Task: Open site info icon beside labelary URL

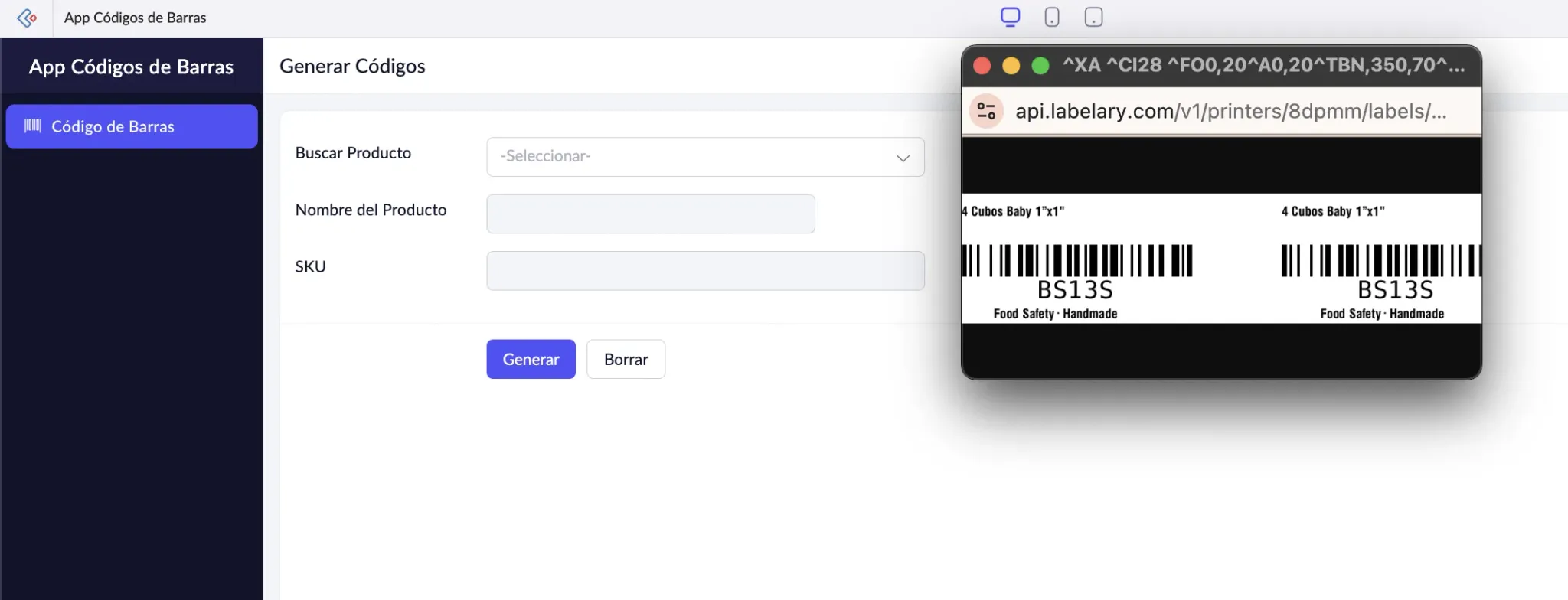Action: 986,112
